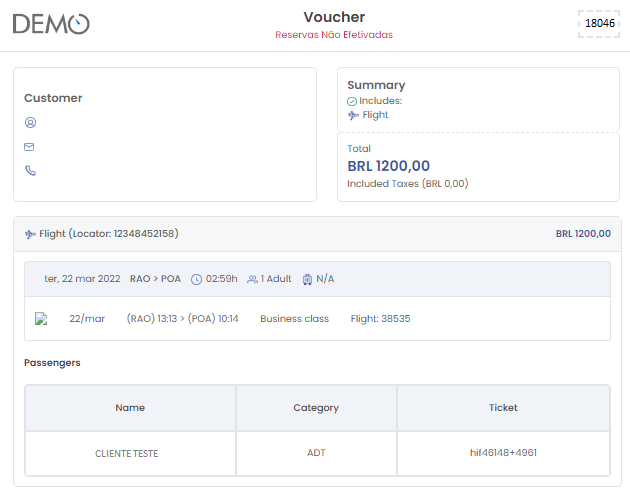Viewport: 630px width, 490px height.
Task: Click the BRL 1200,00 total amount
Action: (389, 166)
